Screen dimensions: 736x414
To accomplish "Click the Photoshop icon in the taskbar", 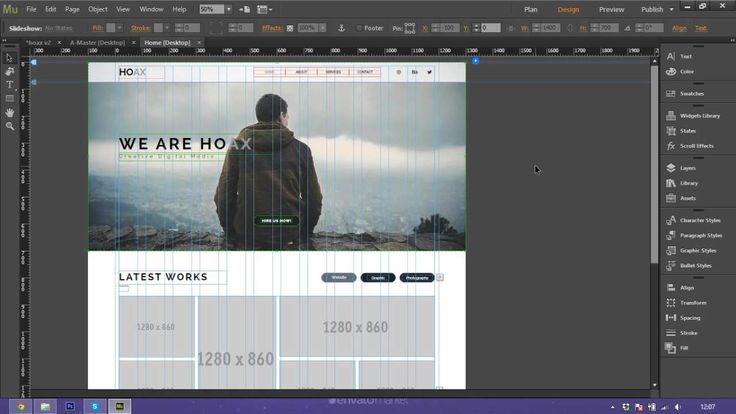I will coord(70,406).
